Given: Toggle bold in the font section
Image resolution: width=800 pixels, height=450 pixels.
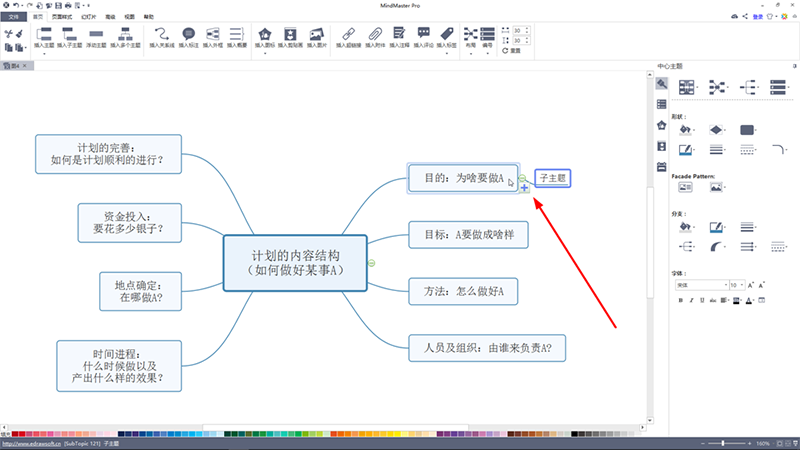Looking at the screenshot, I should point(678,300).
